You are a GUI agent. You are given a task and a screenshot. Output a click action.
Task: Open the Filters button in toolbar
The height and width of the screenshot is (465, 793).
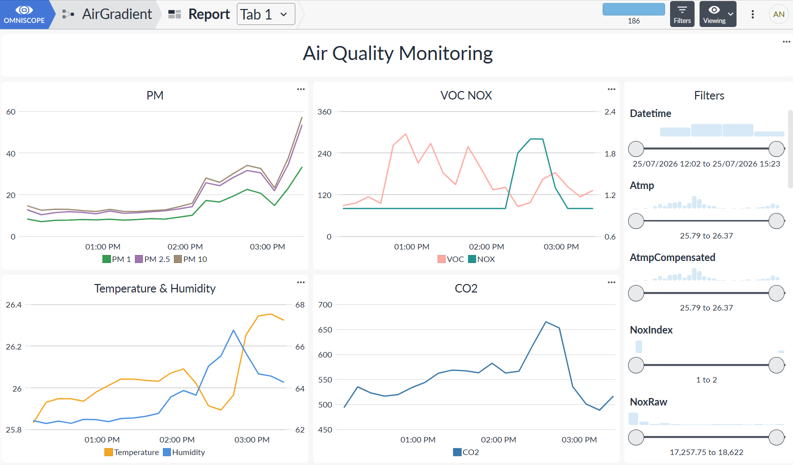682,14
